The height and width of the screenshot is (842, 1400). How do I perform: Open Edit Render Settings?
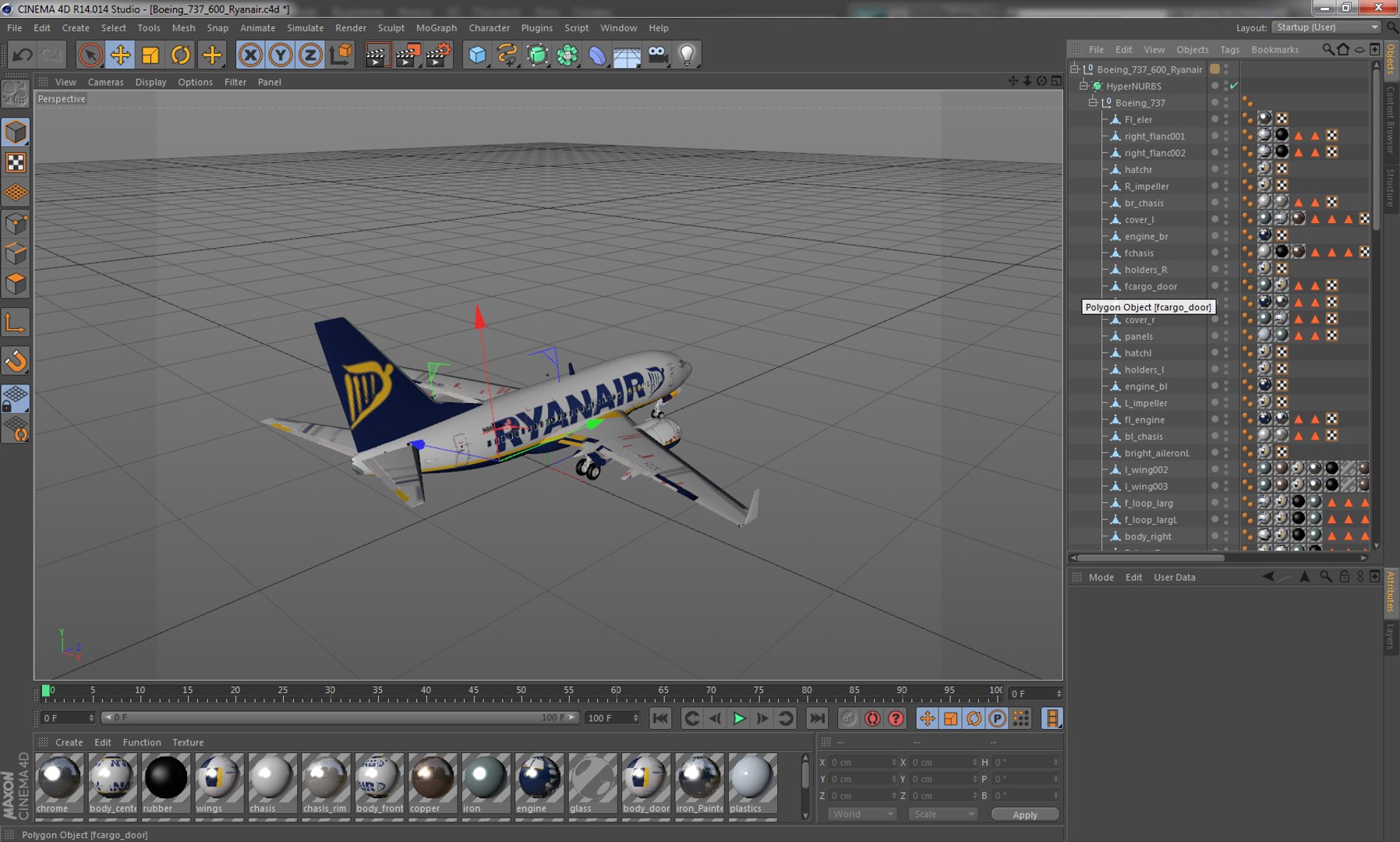(x=438, y=55)
